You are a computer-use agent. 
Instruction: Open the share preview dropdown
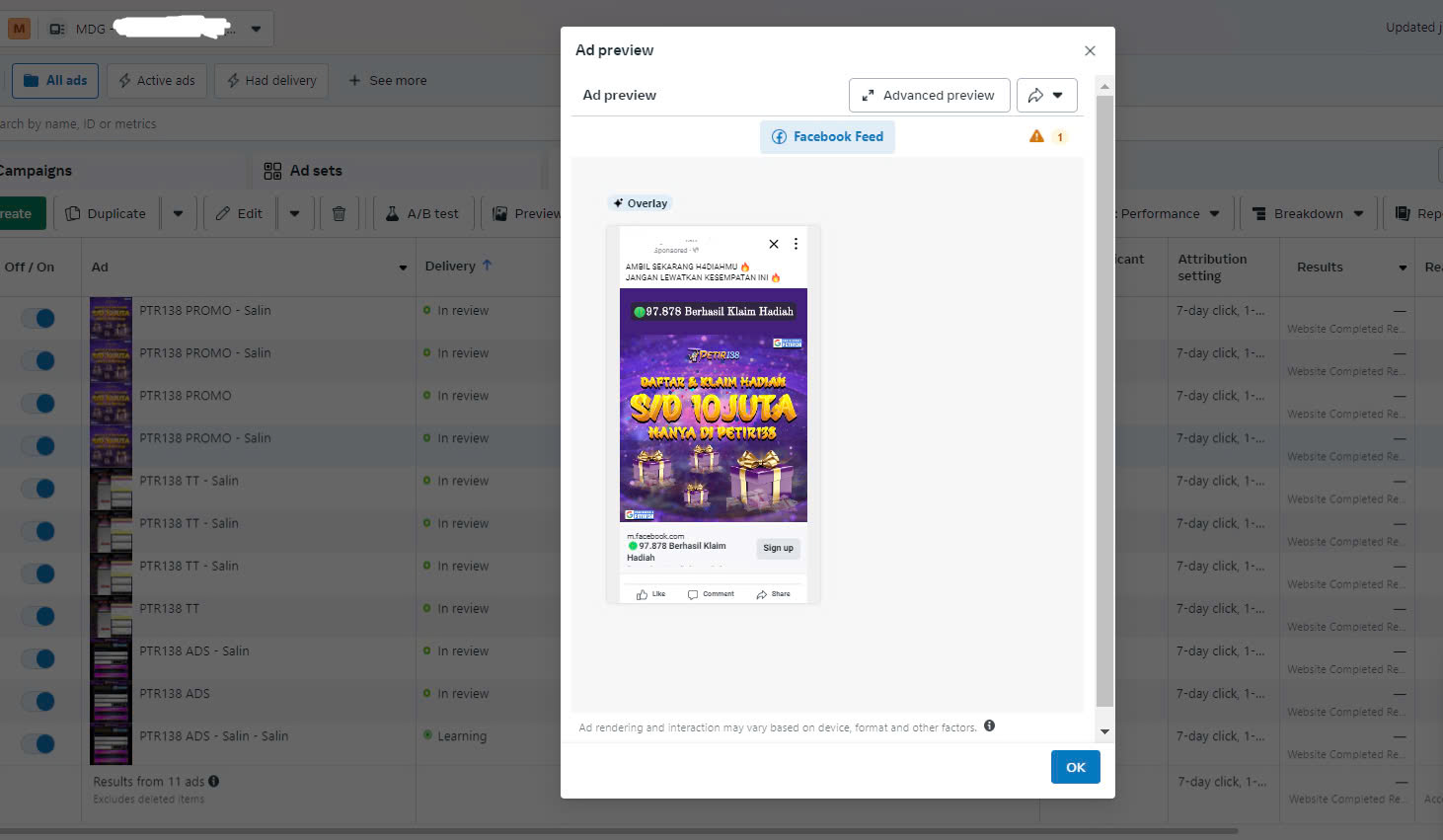click(1046, 96)
